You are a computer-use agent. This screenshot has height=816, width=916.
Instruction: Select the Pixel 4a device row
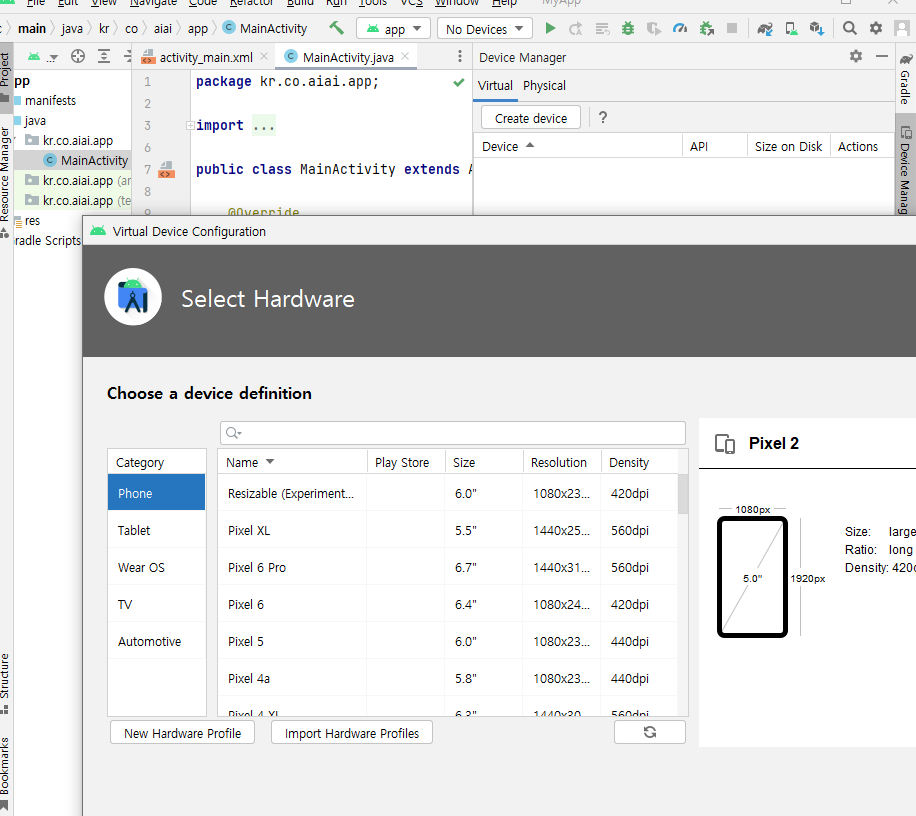[x=447, y=678]
